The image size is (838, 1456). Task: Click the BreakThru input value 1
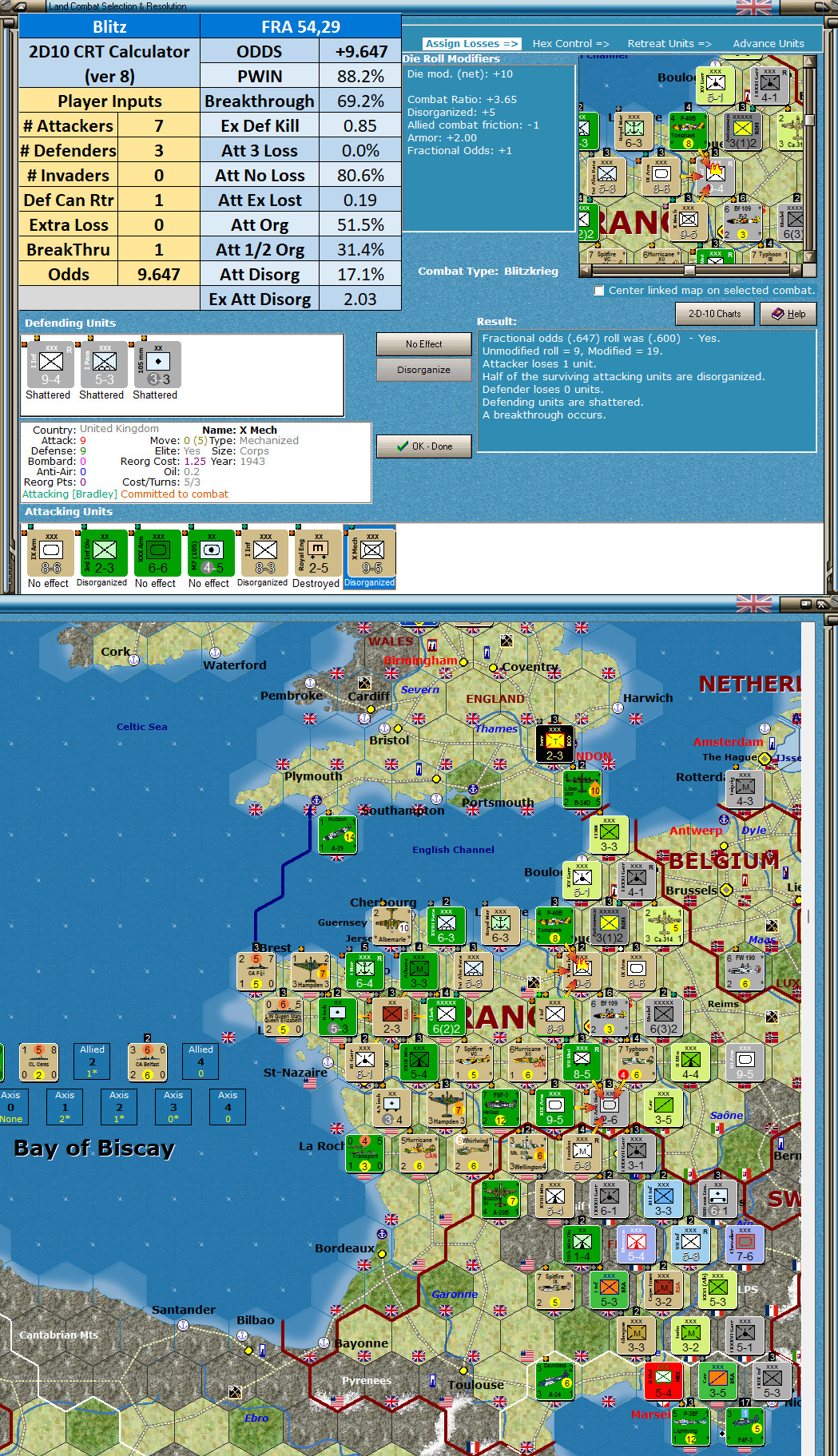click(x=159, y=249)
